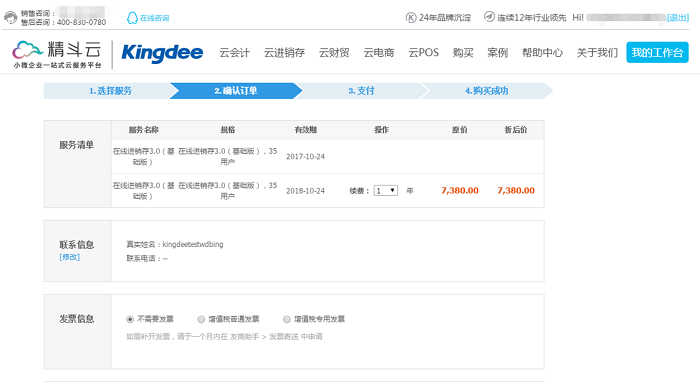Click the 24年品牌沉淀 K badge icon
The image size is (700, 390).
click(x=411, y=17)
